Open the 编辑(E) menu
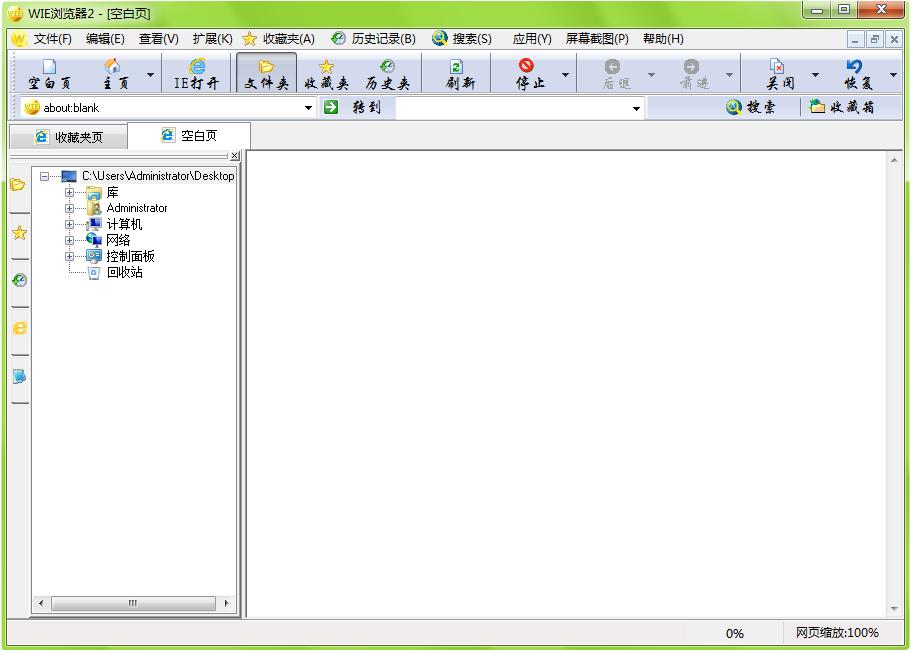The height and width of the screenshot is (652, 911). click(x=105, y=39)
